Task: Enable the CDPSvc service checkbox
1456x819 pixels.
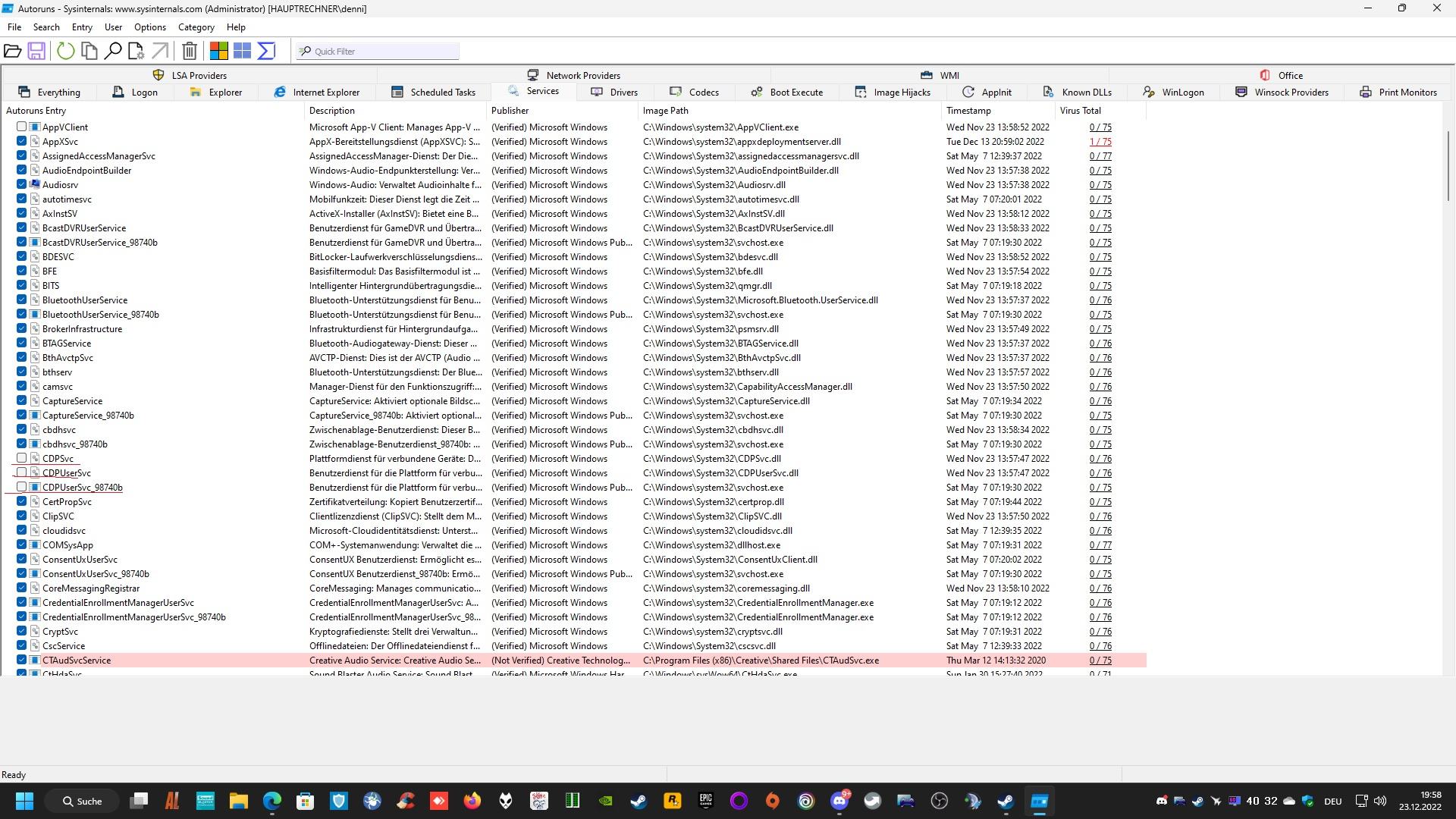Action: tap(21, 458)
